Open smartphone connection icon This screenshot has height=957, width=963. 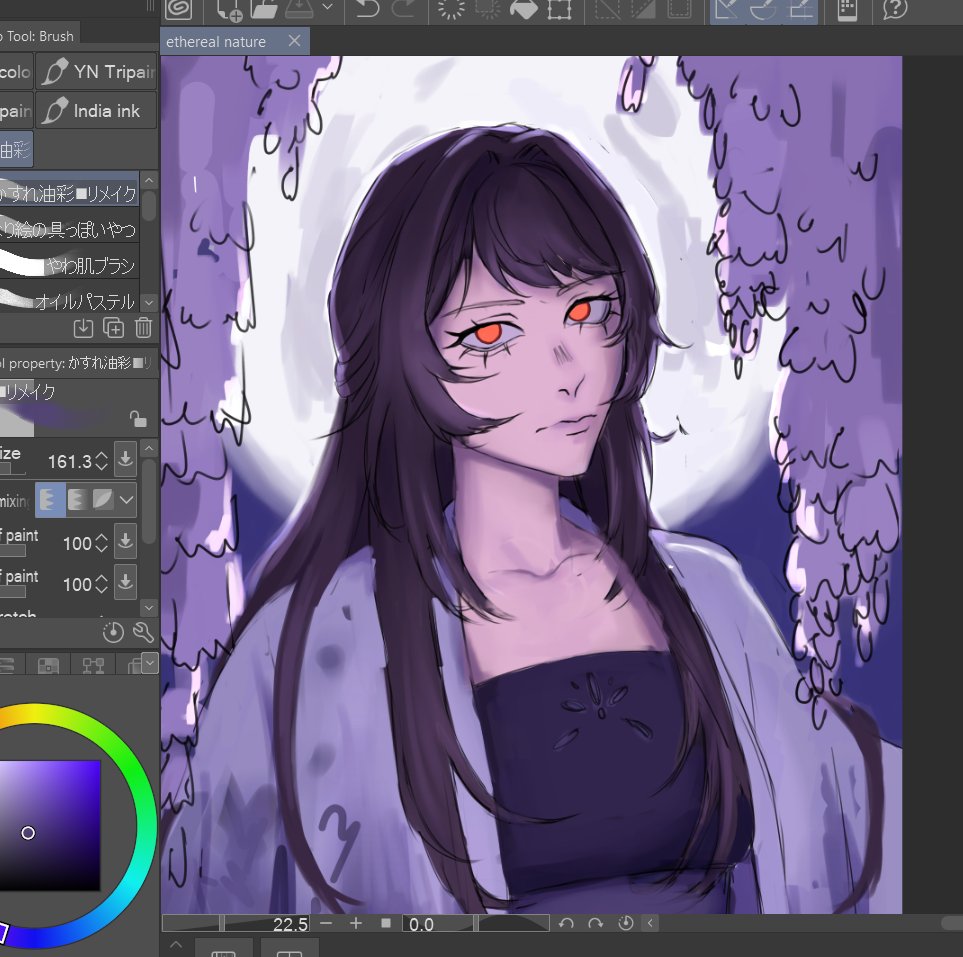pyautogui.click(x=847, y=9)
